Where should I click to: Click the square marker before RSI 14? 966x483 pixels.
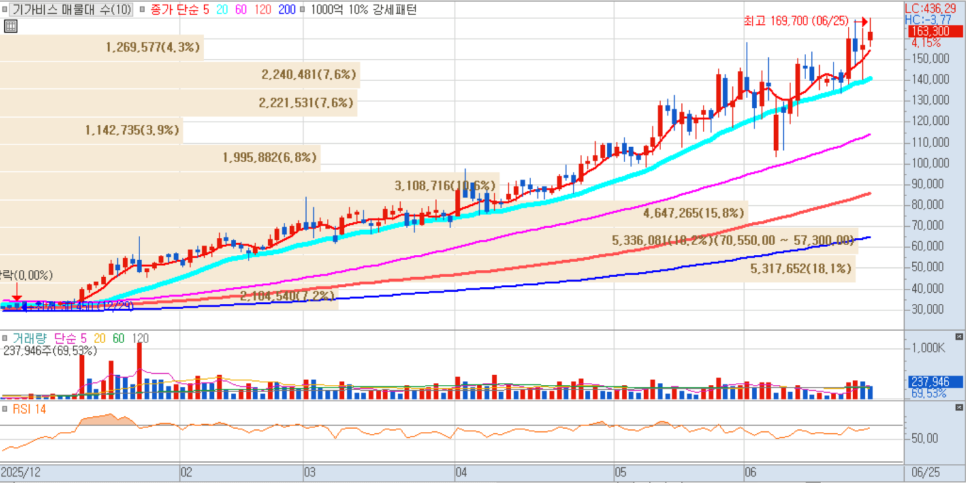tap(5, 408)
